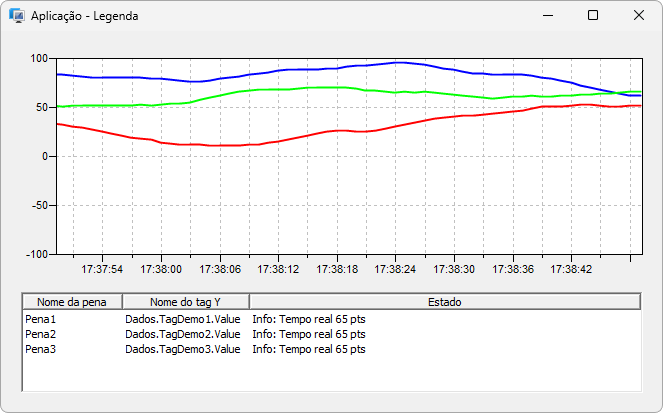
Task: Minimize the Aplicação - Legenda window
Action: coord(546,16)
